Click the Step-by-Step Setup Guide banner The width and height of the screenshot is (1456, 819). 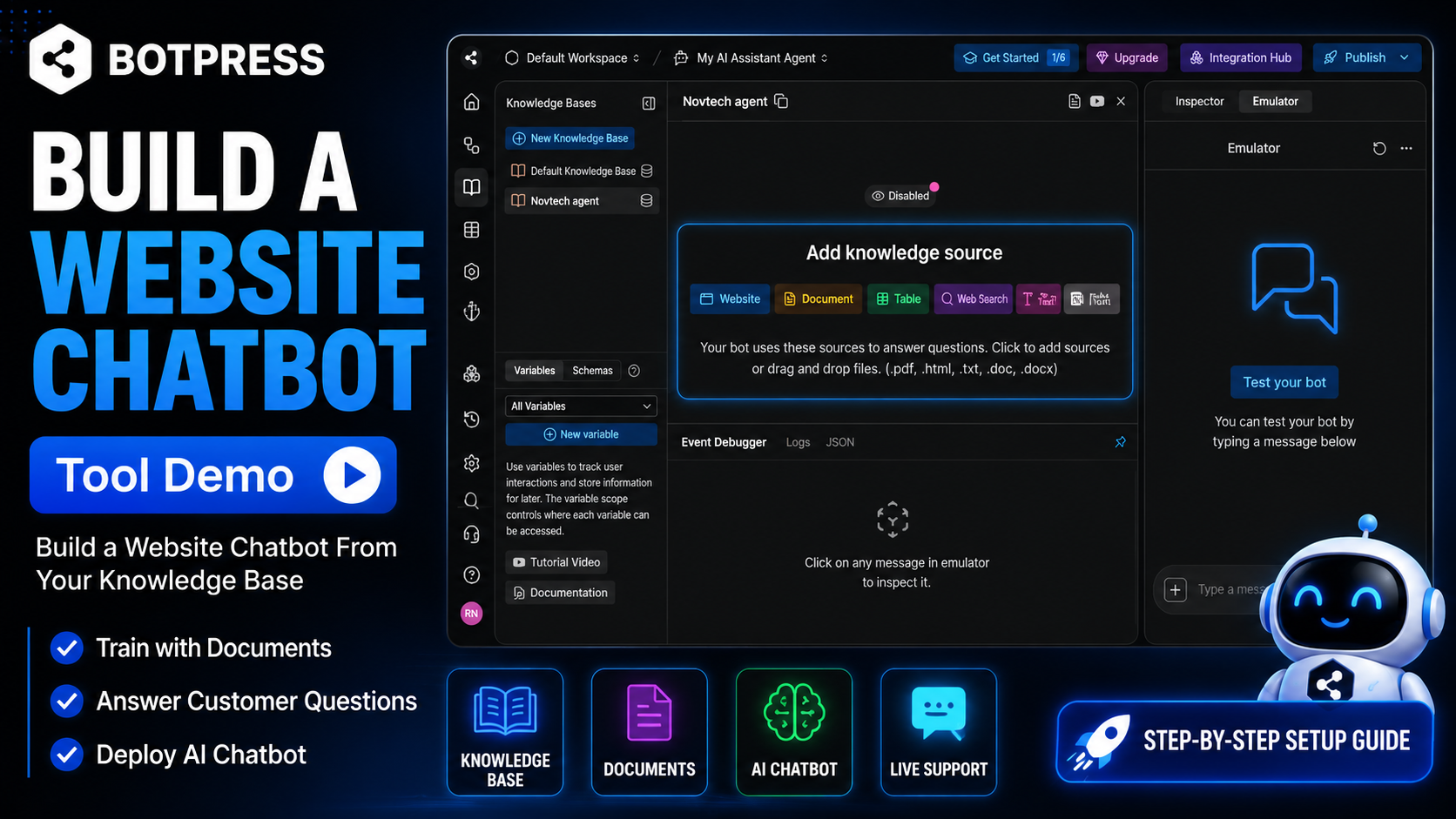(1244, 742)
